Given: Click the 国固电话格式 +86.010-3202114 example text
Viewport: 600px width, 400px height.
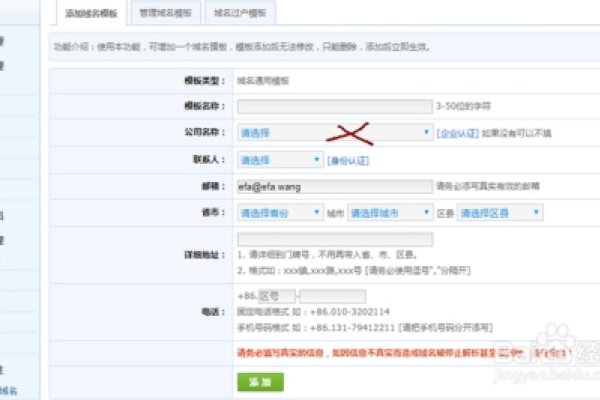Looking at the screenshot, I should [x=313, y=312].
